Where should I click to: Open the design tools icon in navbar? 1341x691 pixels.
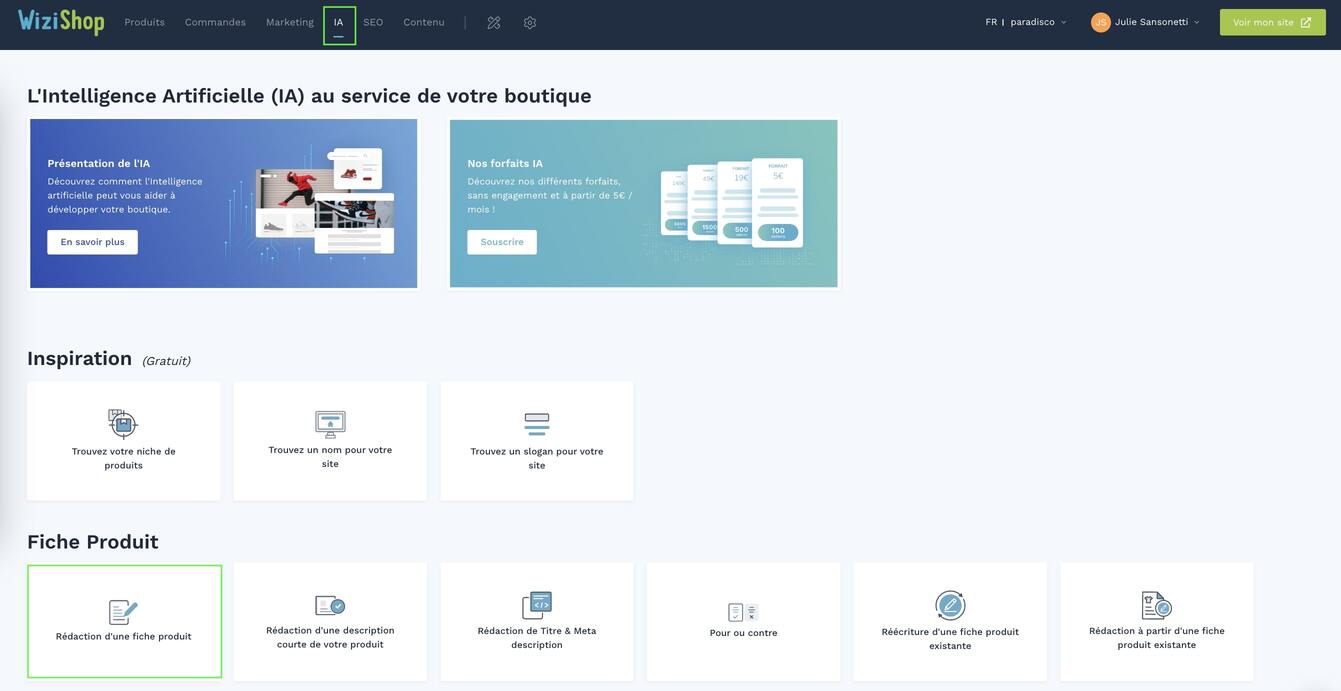pos(494,22)
